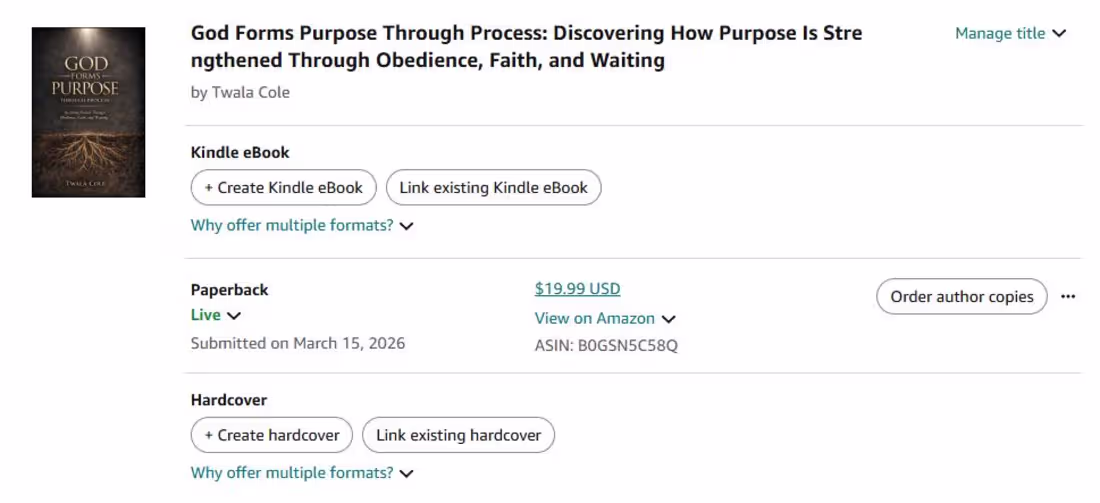Click the chevron arrow beside Manage title

[1060, 34]
